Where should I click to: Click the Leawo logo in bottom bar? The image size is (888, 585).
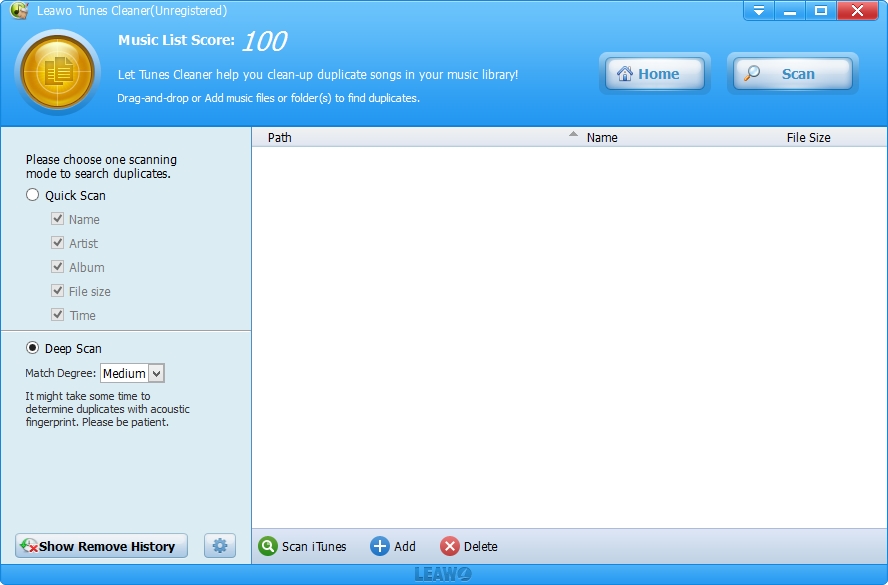(443, 574)
